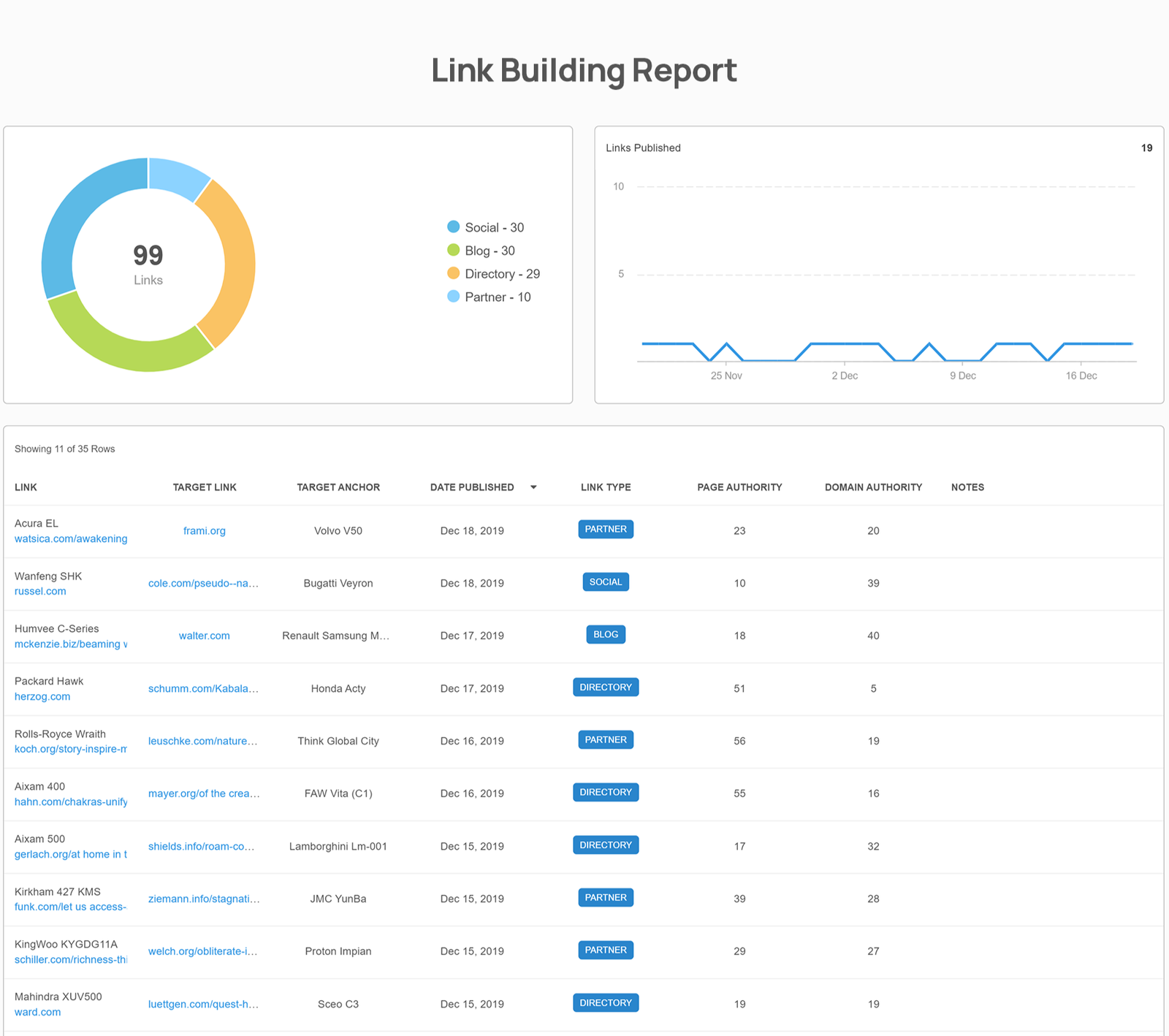The height and width of the screenshot is (1036, 1169).
Task: Click the 25 Nov axis label
Action: click(x=726, y=376)
